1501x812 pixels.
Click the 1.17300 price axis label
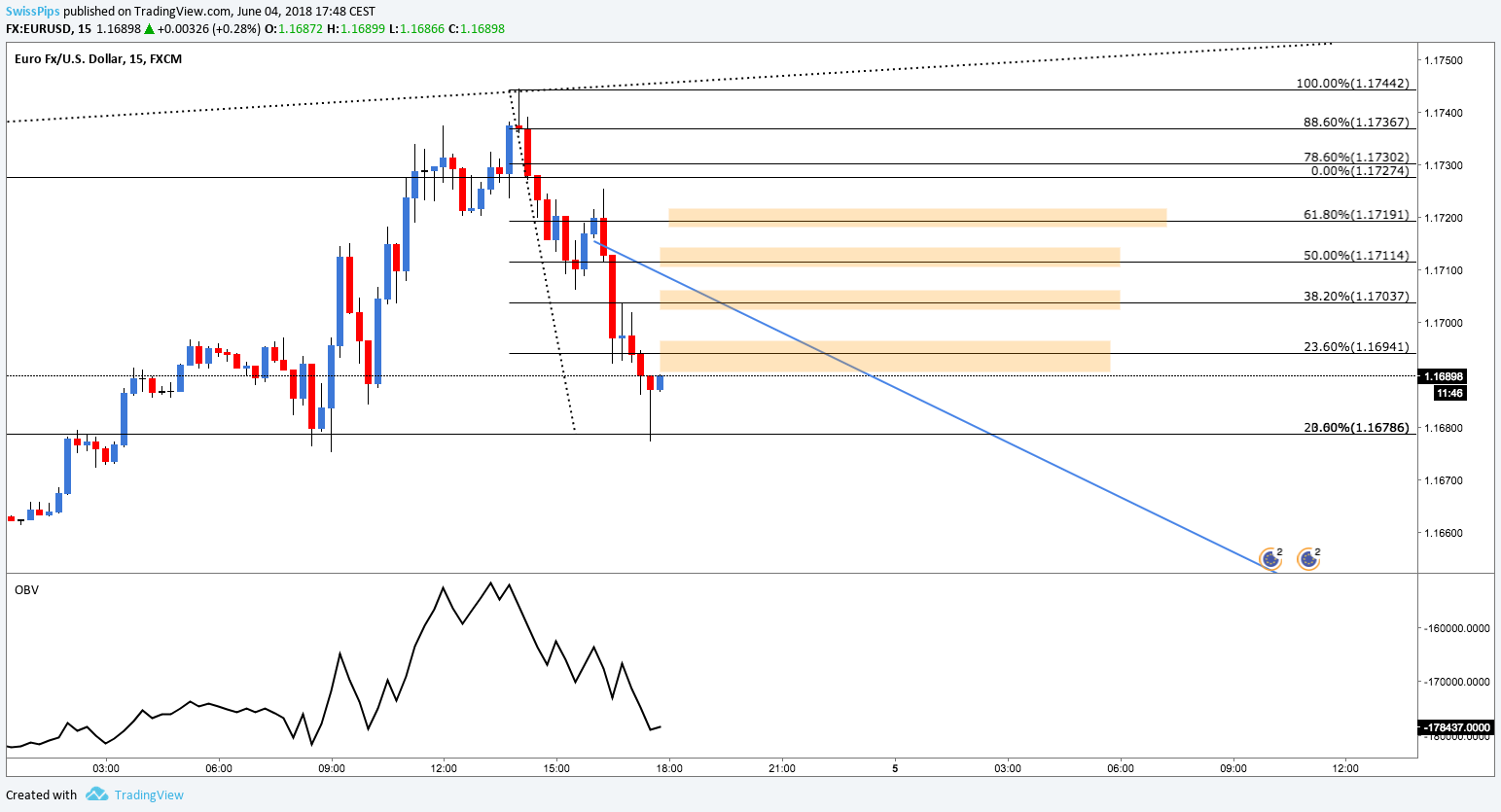pyautogui.click(x=1443, y=165)
